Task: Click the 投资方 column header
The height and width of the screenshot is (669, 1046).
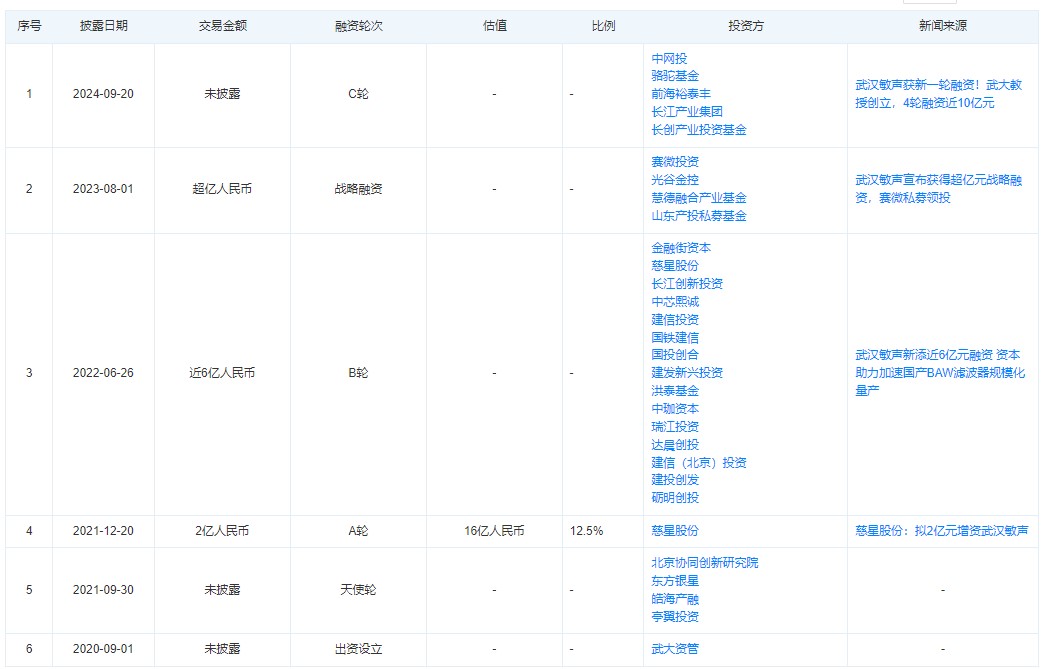Action: tap(746, 26)
